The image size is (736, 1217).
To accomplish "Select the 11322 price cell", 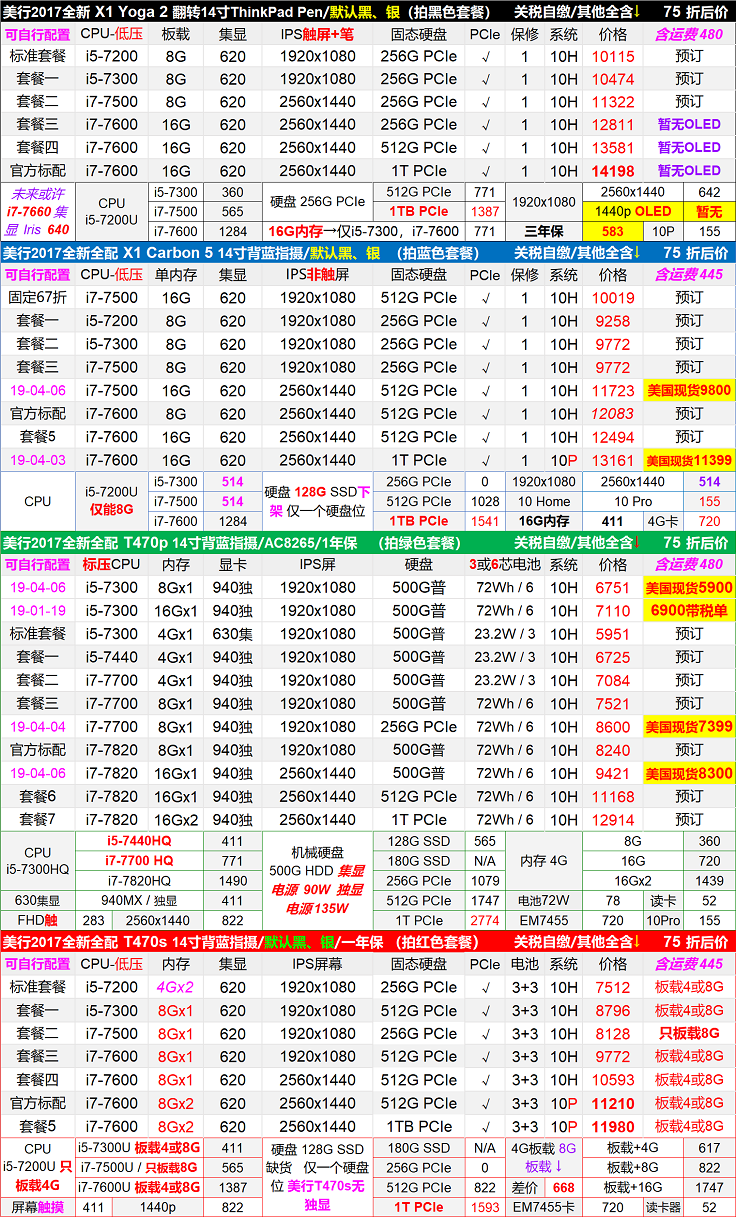I will [613, 102].
